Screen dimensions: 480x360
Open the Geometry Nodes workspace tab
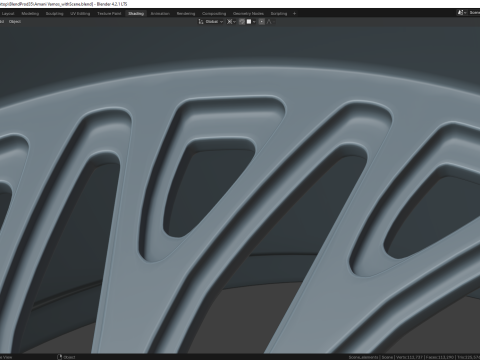(x=248, y=14)
